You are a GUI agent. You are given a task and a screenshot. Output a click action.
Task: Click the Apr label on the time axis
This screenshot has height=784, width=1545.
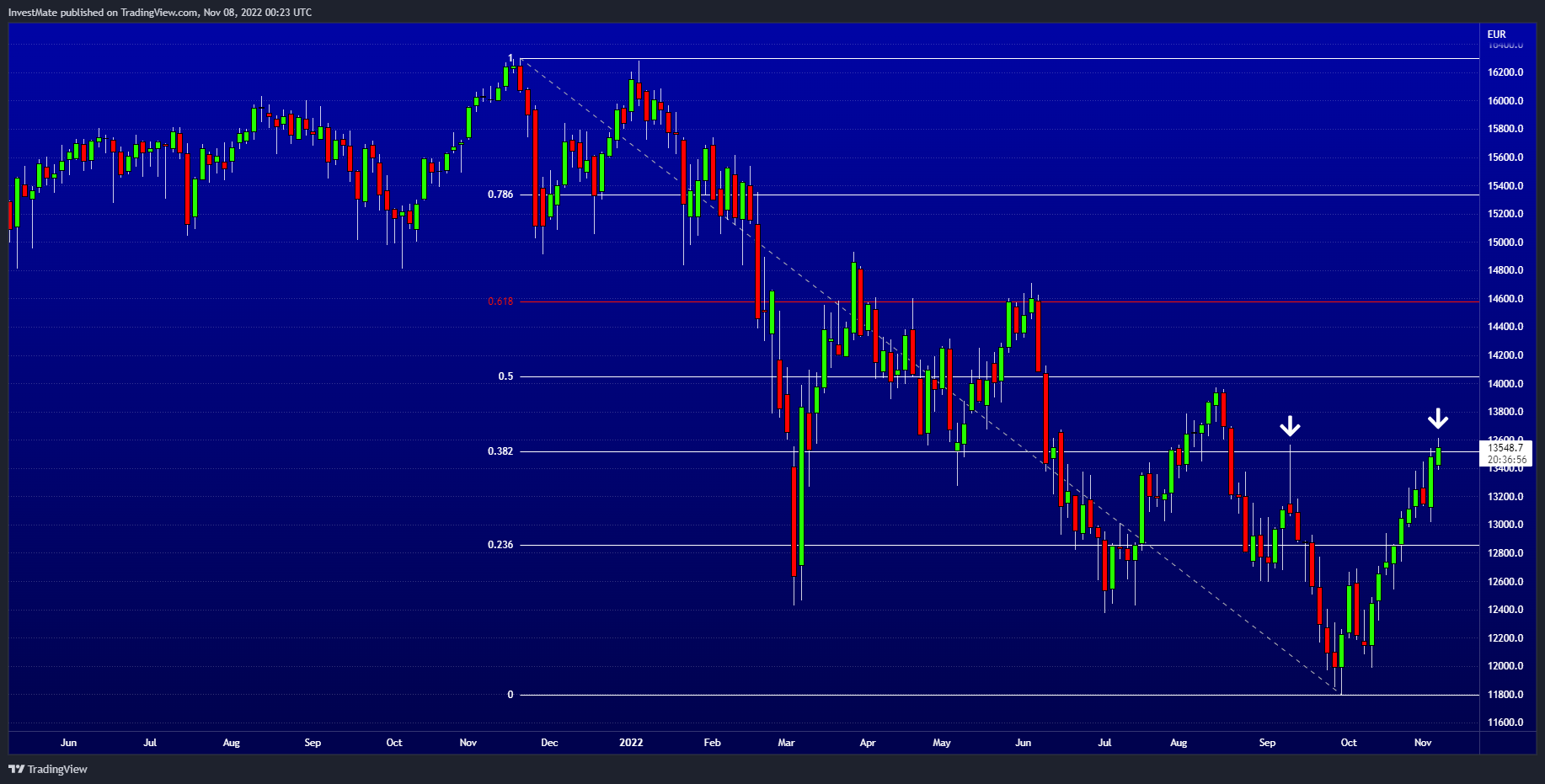pyautogui.click(x=868, y=743)
